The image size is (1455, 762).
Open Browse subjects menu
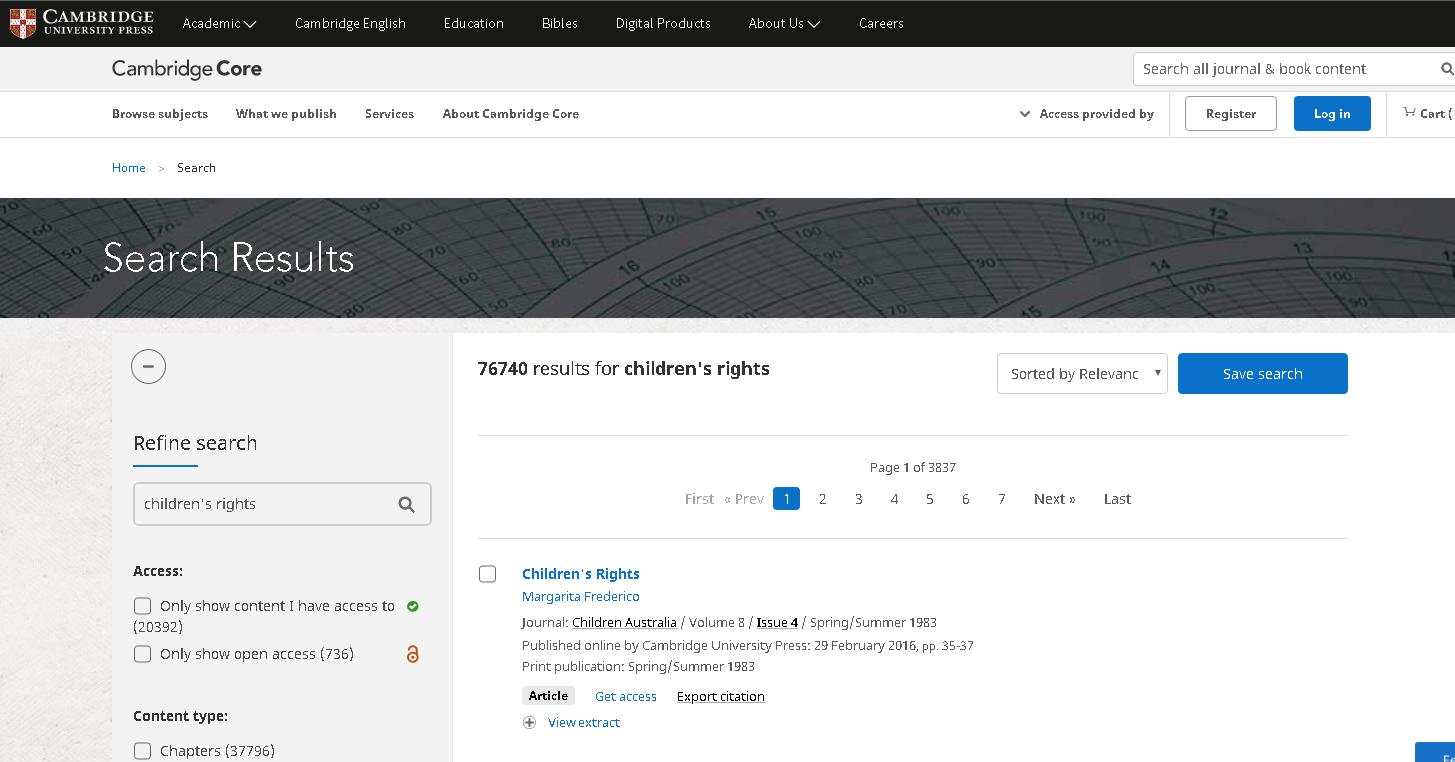[x=160, y=114]
